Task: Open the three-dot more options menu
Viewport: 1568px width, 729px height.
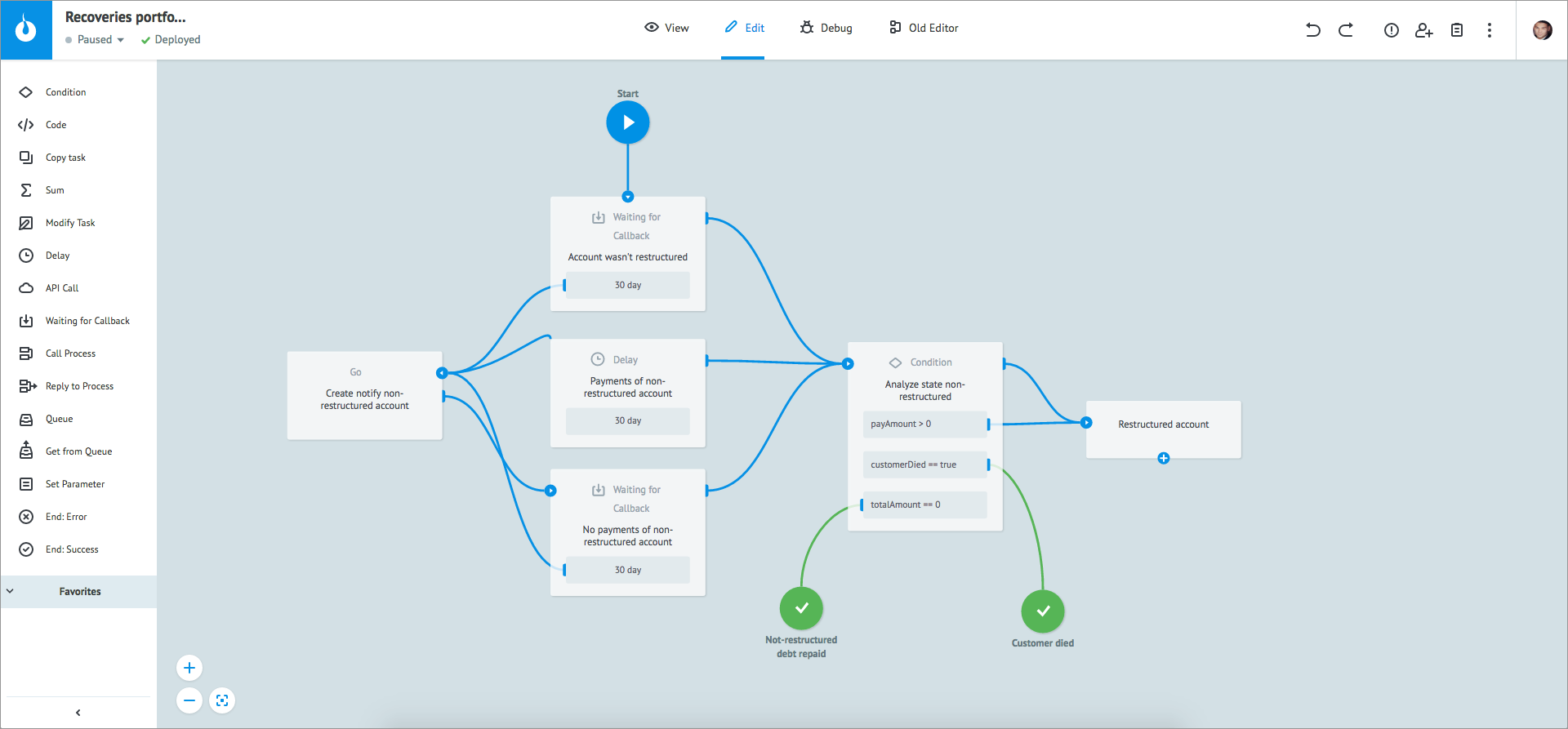Action: tap(1490, 30)
